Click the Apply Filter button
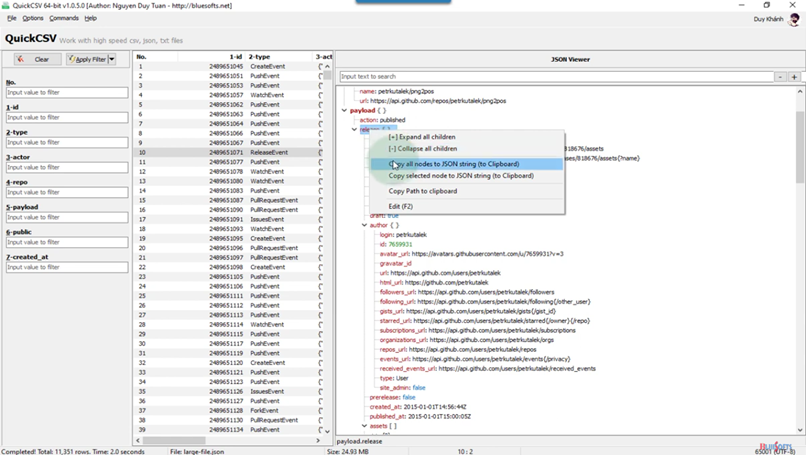The image size is (806, 455). click(x=86, y=59)
